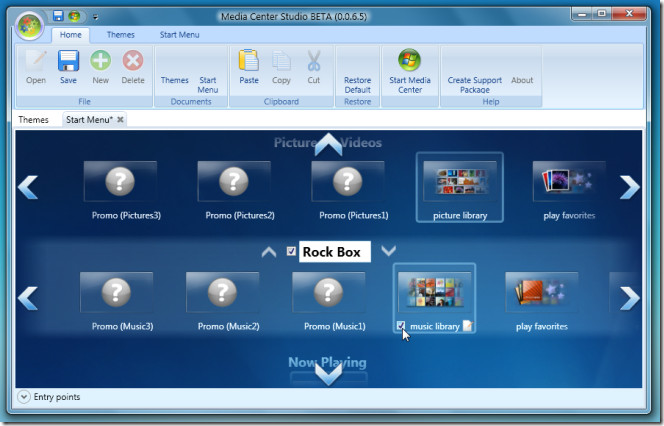
Task: Launch Start Media Center icon
Action: tap(409, 59)
